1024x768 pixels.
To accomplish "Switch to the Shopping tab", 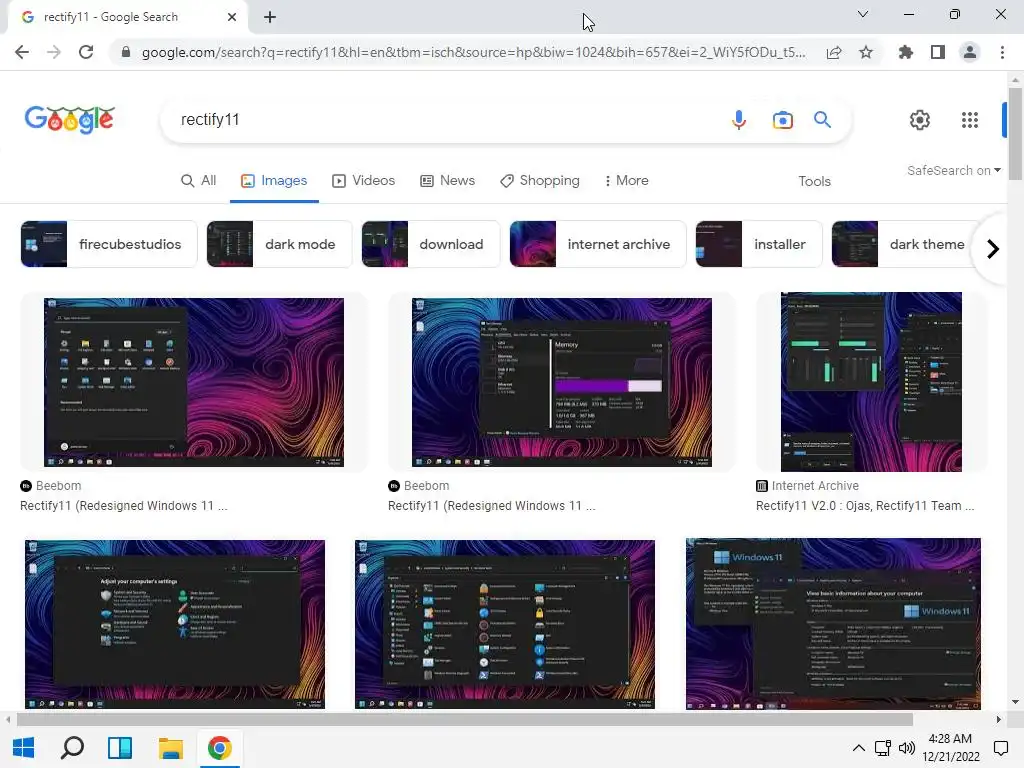I will click(x=539, y=181).
